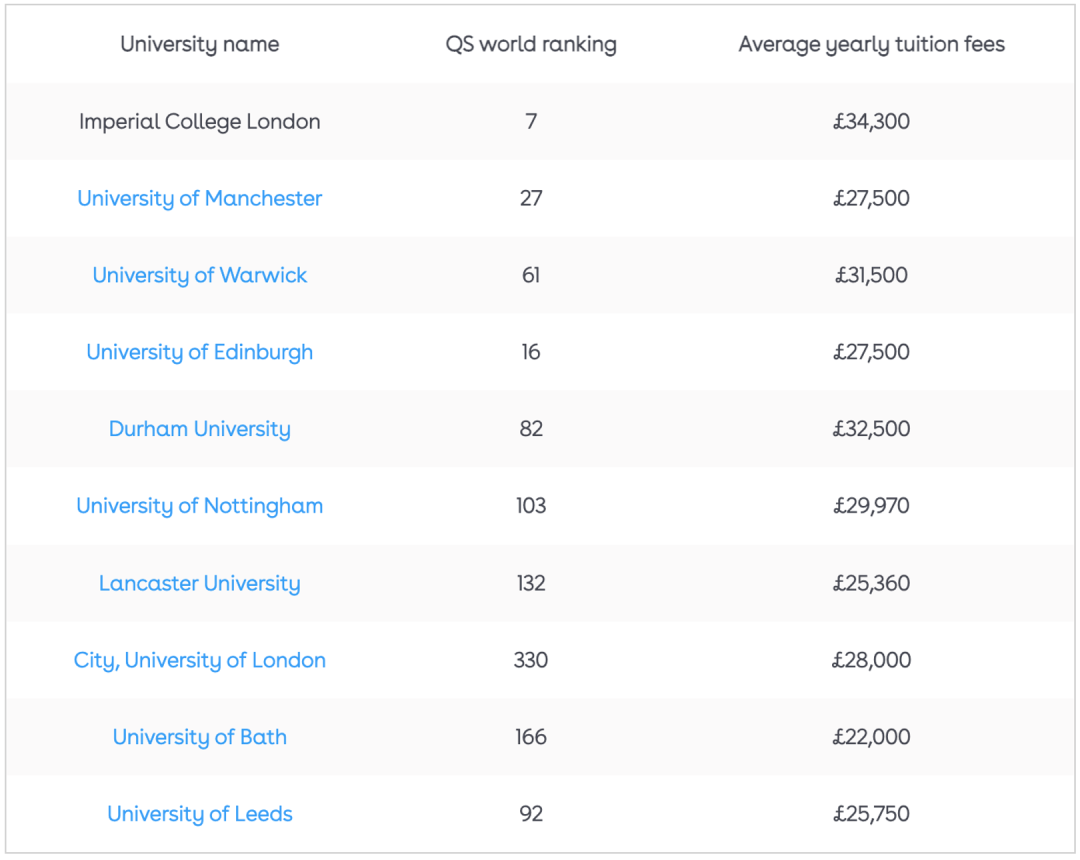The width and height of the screenshot is (1080, 860).
Task: Click the QS world ranking header
Action: click(x=530, y=45)
